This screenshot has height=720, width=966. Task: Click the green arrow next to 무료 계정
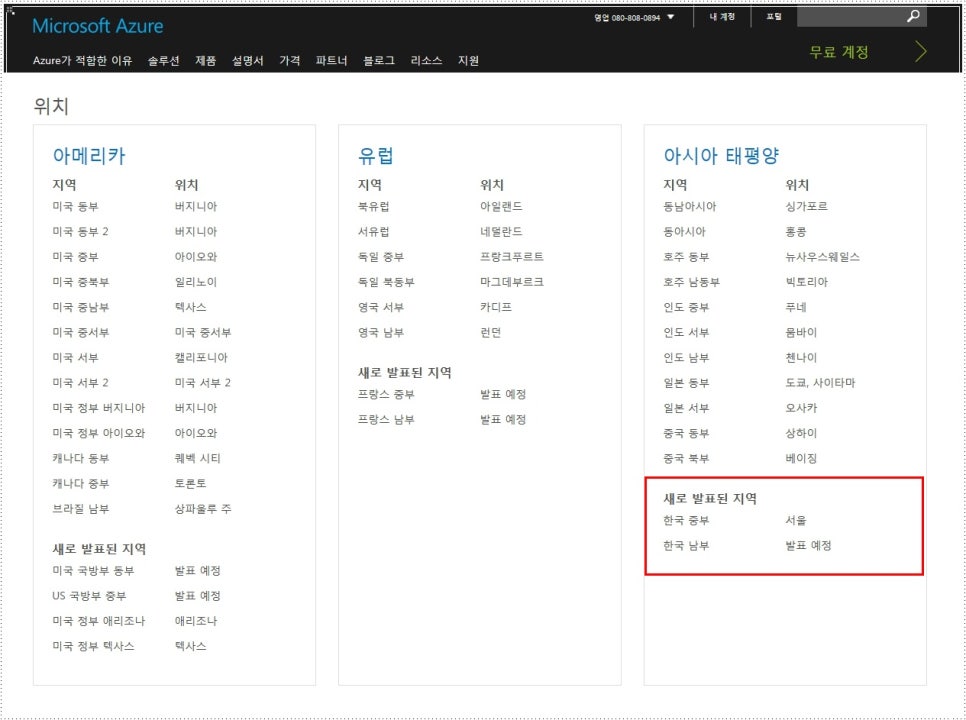click(920, 52)
